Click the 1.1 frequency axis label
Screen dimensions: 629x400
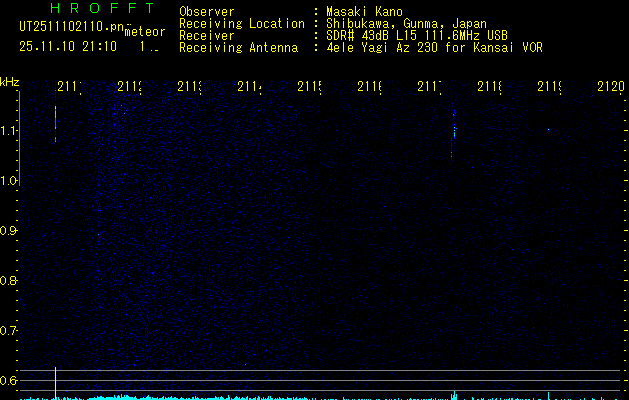[8, 131]
